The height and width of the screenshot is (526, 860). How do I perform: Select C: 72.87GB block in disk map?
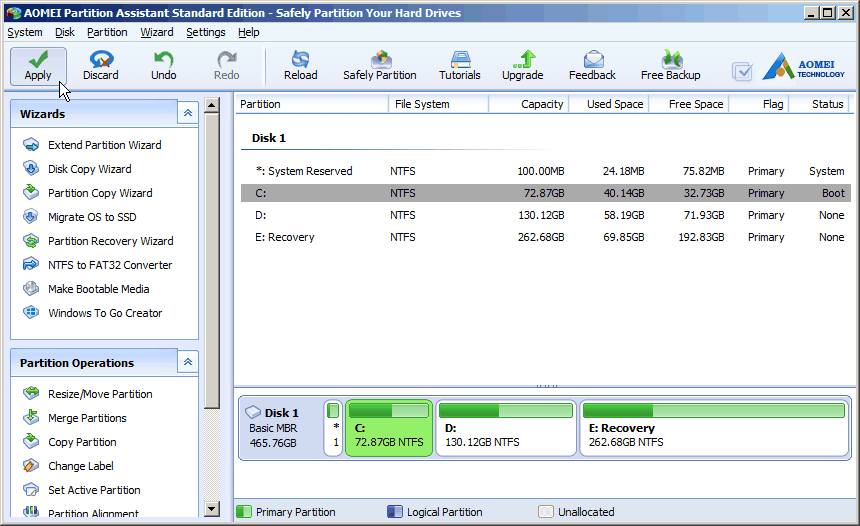click(389, 428)
